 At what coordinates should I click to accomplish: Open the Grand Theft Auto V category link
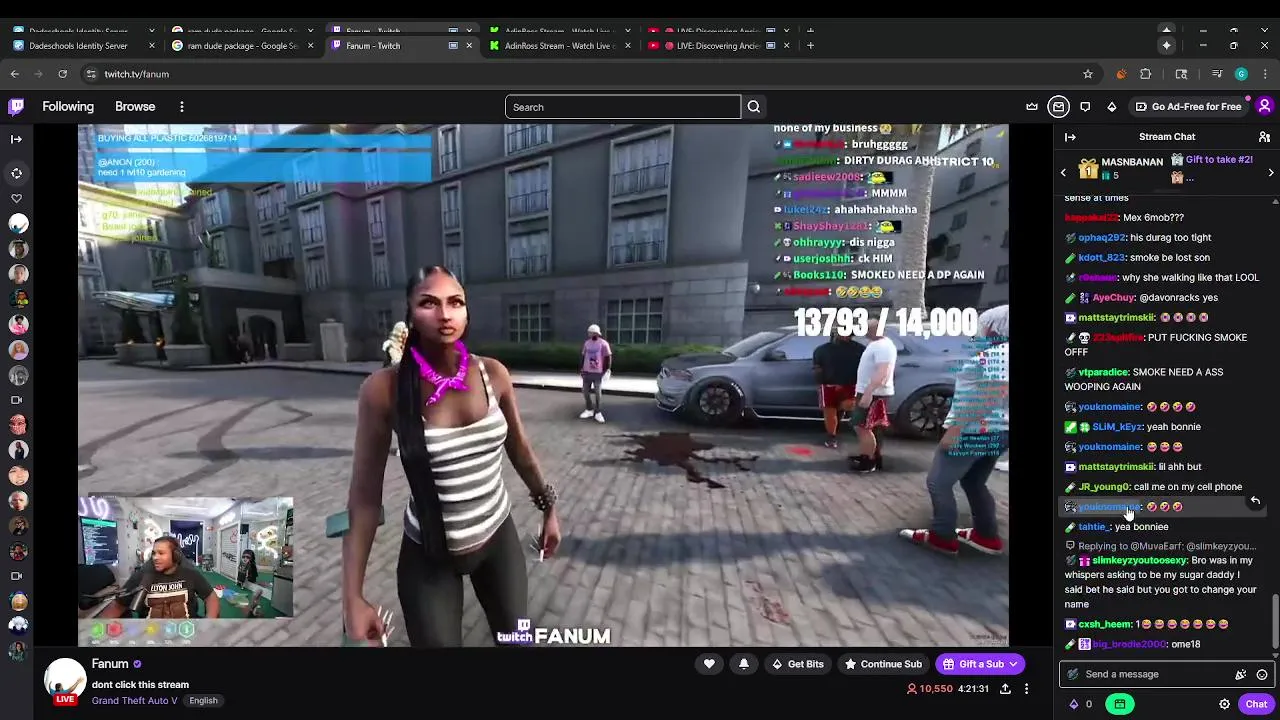(135, 701)
